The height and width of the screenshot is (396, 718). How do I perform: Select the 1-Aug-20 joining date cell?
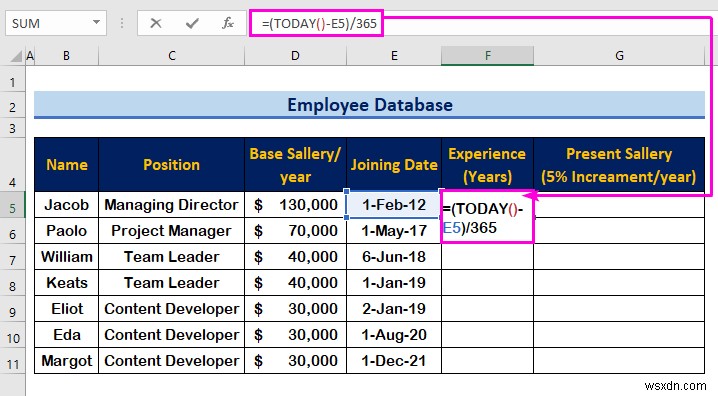(394, 335)
